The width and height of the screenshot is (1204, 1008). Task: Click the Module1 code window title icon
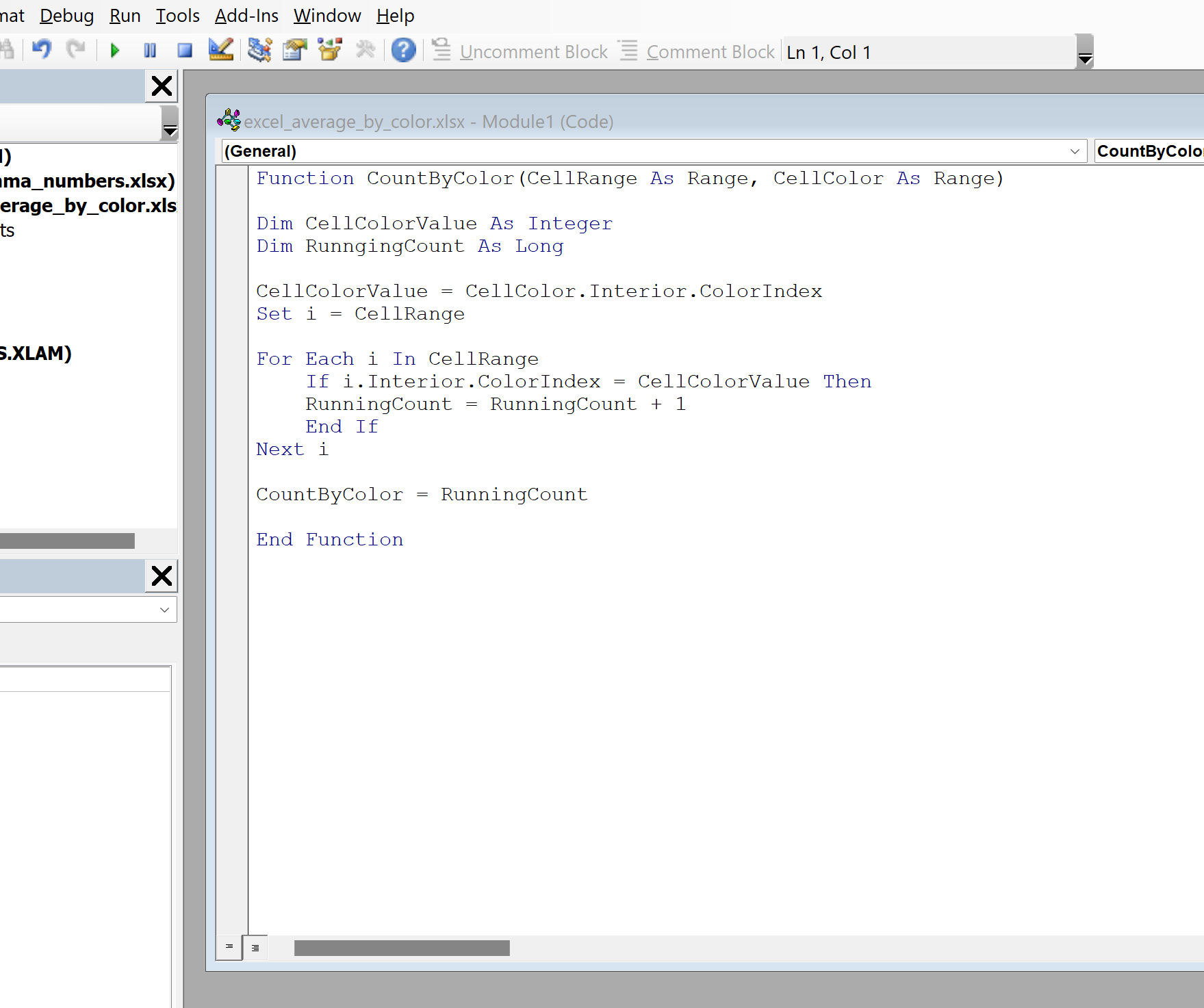[x=229, y=120]
